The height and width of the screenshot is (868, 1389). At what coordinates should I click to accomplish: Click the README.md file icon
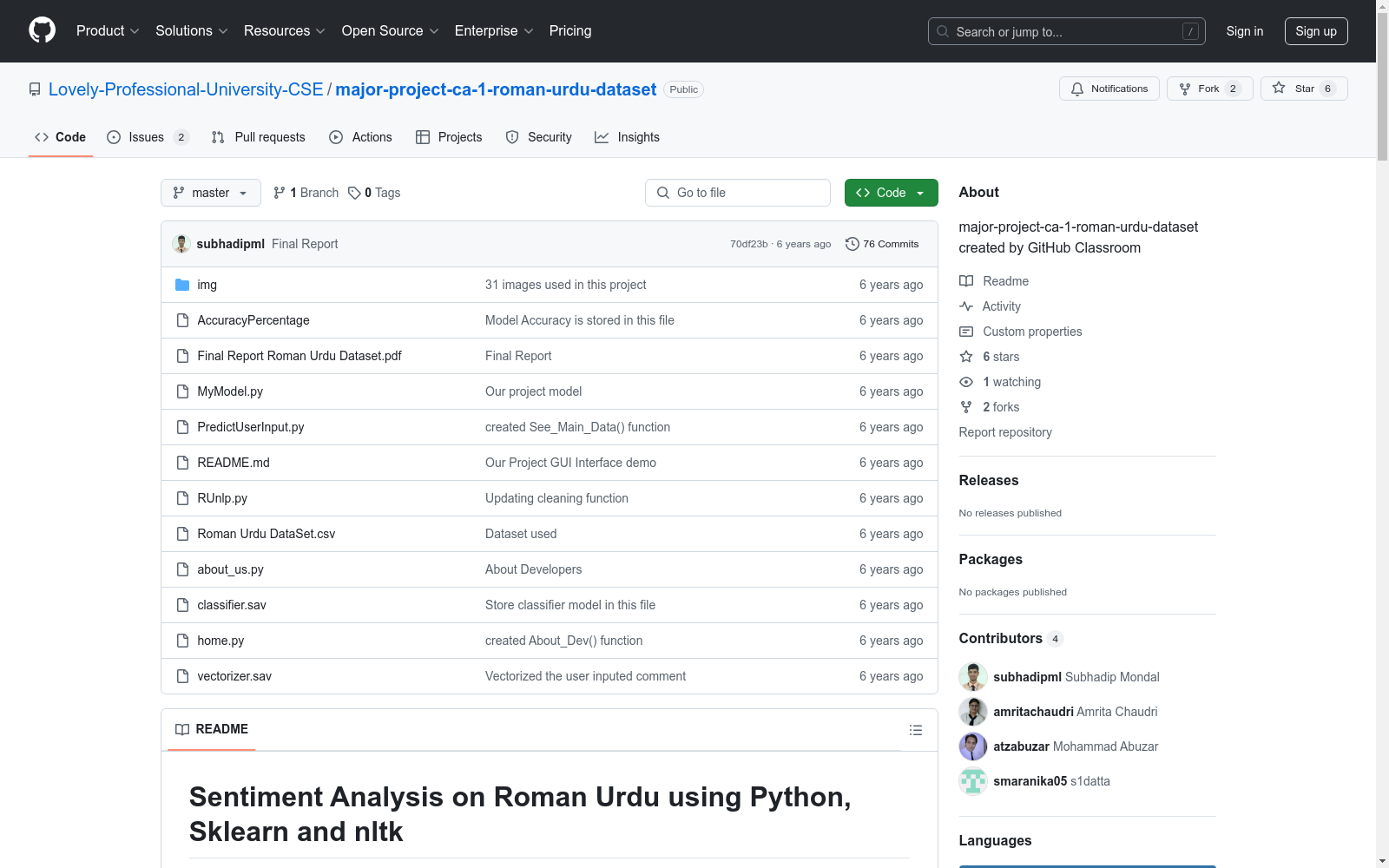[x=182, y=463]
